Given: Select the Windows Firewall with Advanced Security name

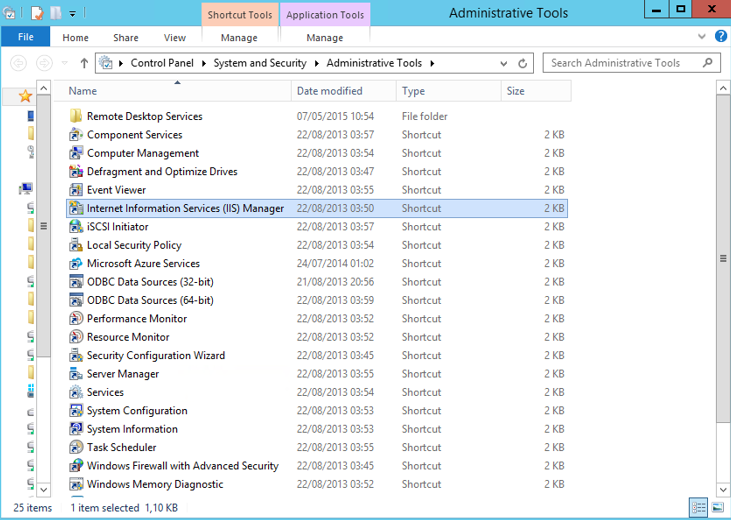Looking at the screenshot, I should coord(182,466).
